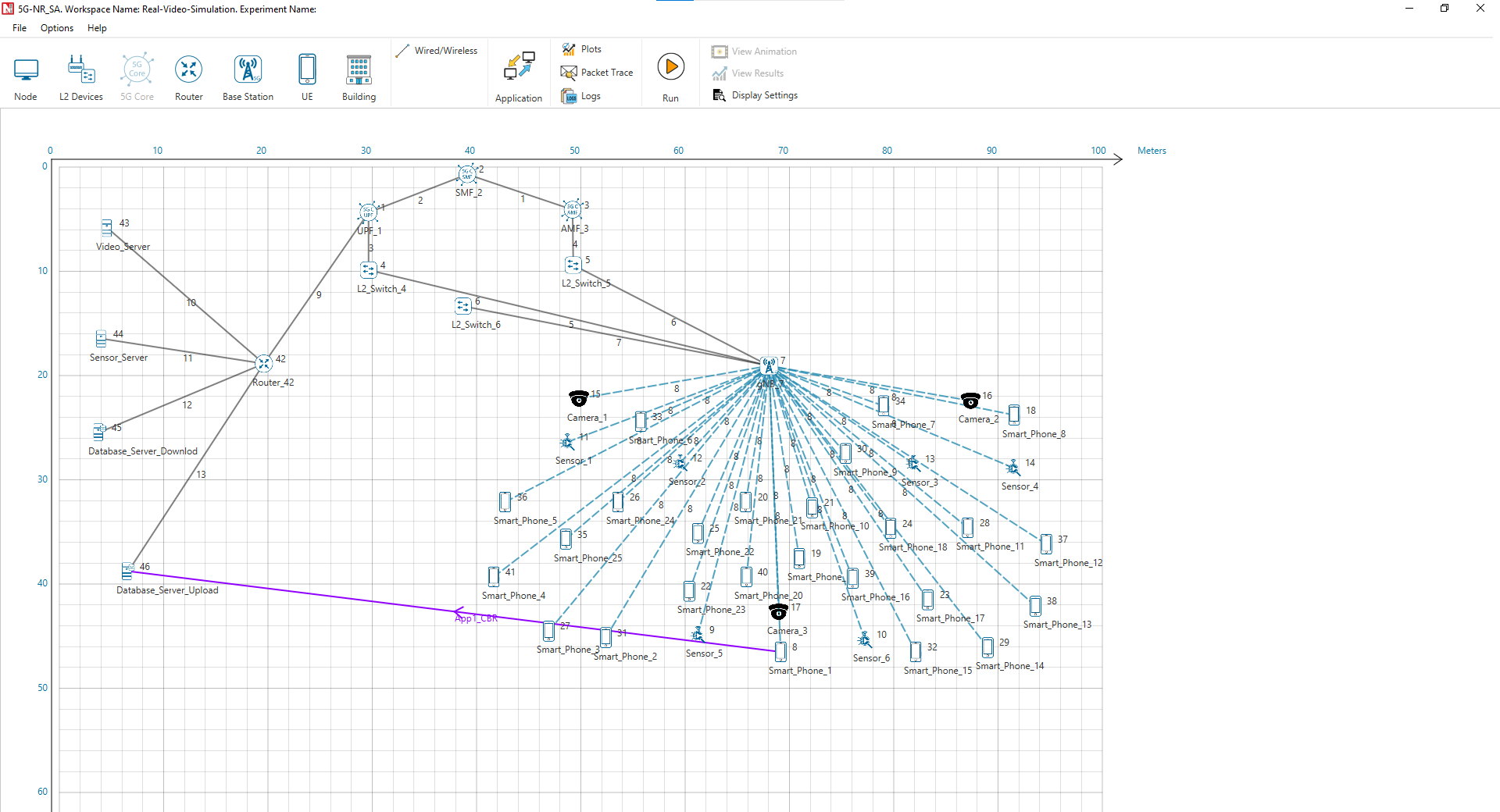The image size is (1500, 812).
Task: Select the Smart_Phone_4 device icon
Action: pos(494,577)
